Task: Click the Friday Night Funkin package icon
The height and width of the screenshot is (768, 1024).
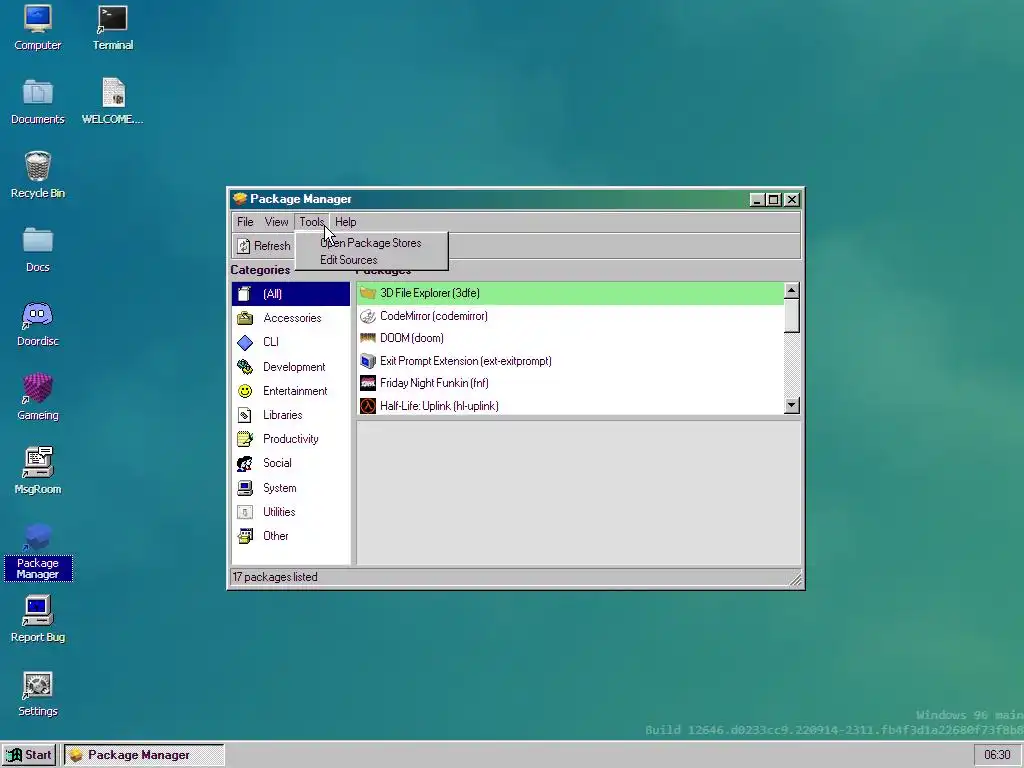Action: 368,383
